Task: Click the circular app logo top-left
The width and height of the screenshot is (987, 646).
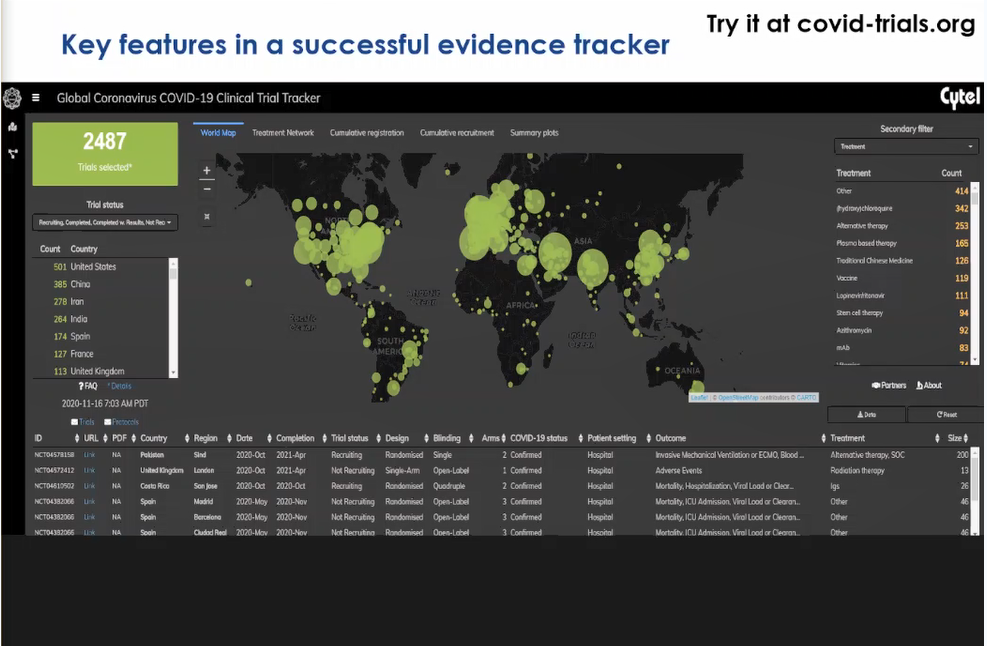Action: pyautogui.click(x=12, y=98)
